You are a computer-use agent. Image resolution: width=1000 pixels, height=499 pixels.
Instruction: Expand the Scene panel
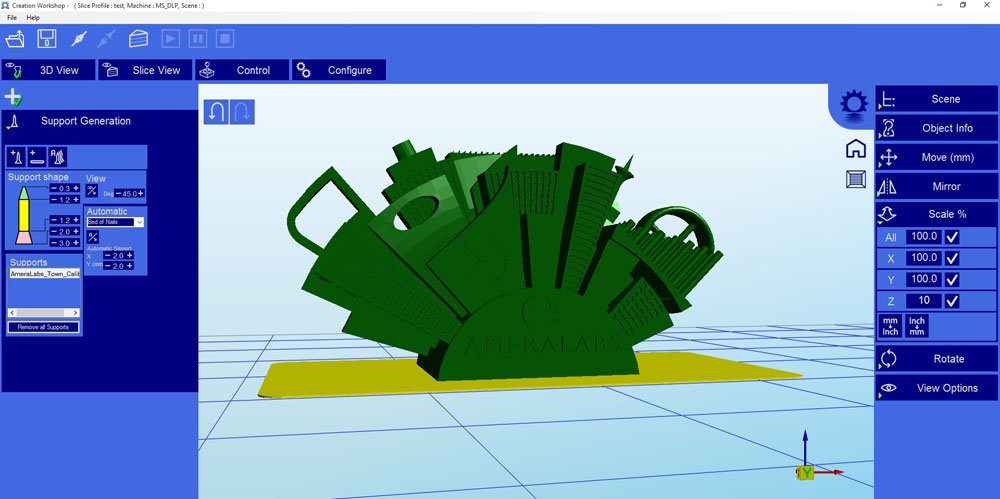click(936, 99)
